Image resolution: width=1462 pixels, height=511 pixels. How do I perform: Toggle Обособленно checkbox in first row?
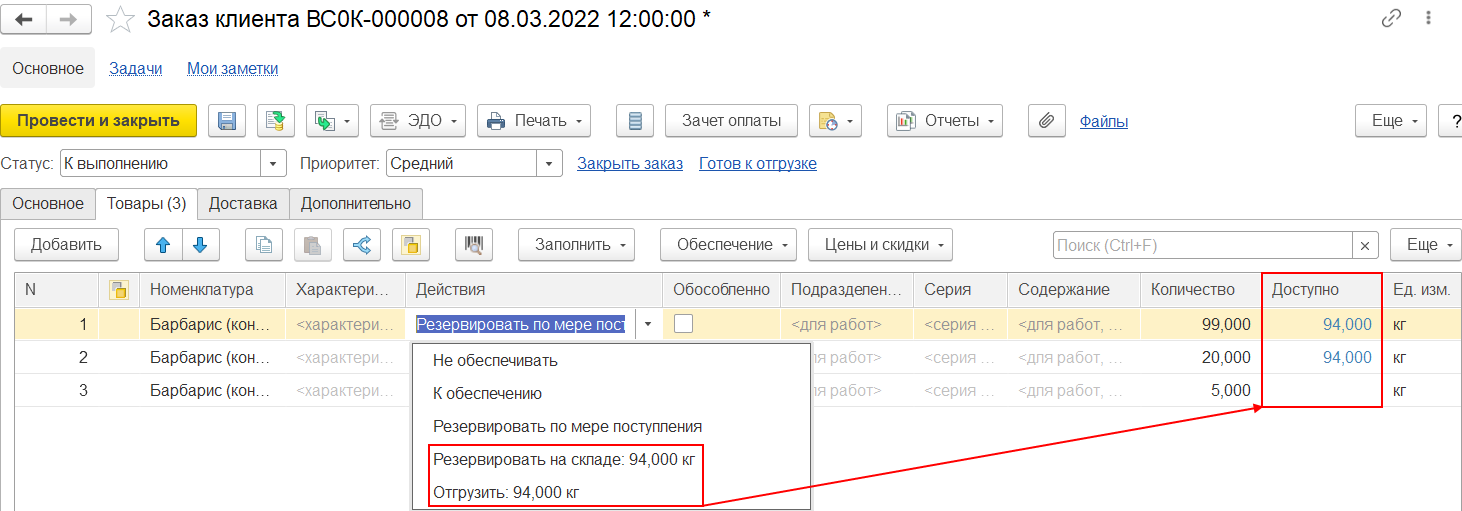[684, 323]
